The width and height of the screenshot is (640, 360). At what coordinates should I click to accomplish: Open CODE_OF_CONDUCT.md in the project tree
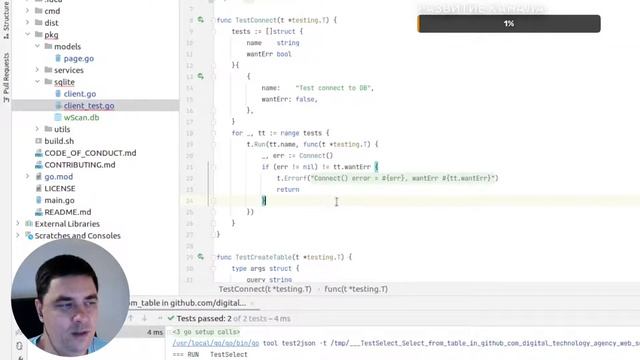pos(90,153)
